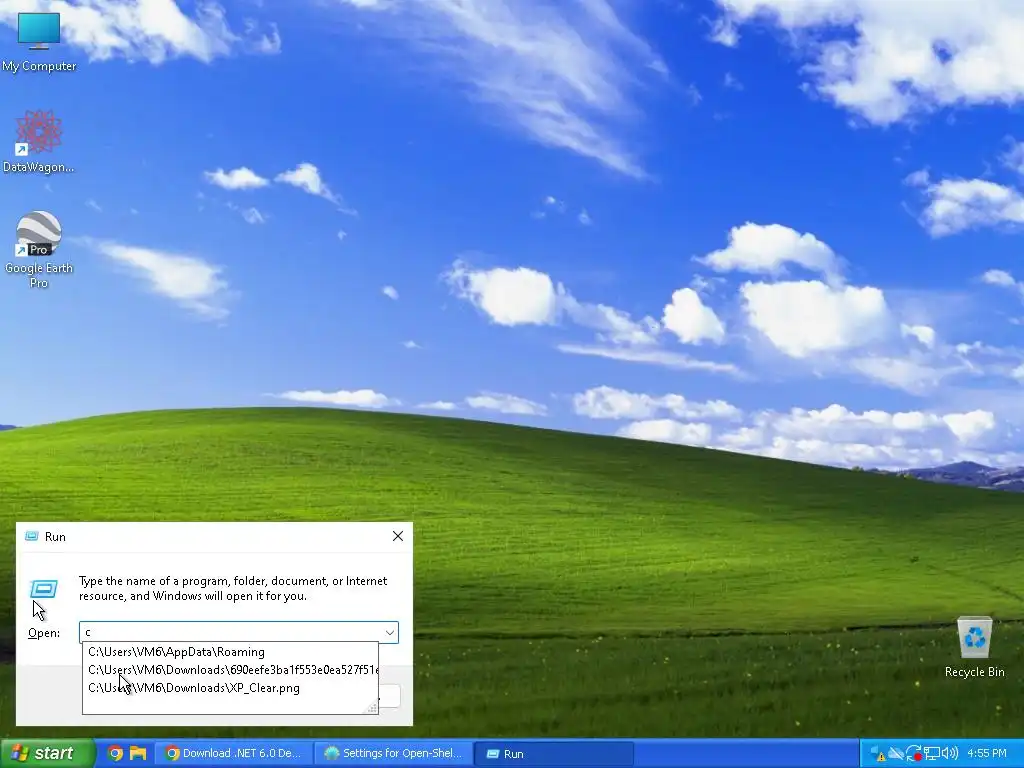
Task: Choose the Downloads\690eefe3ba1f suggestion
Action: [x=230, y=670]
